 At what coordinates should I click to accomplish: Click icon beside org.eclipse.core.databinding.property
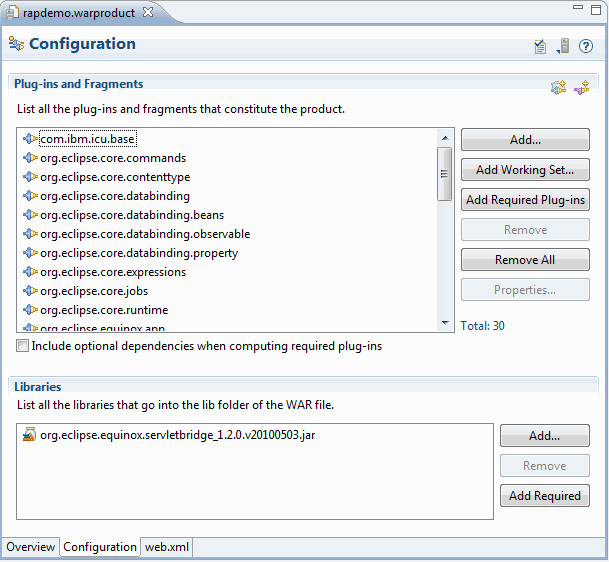coord(30,253)
